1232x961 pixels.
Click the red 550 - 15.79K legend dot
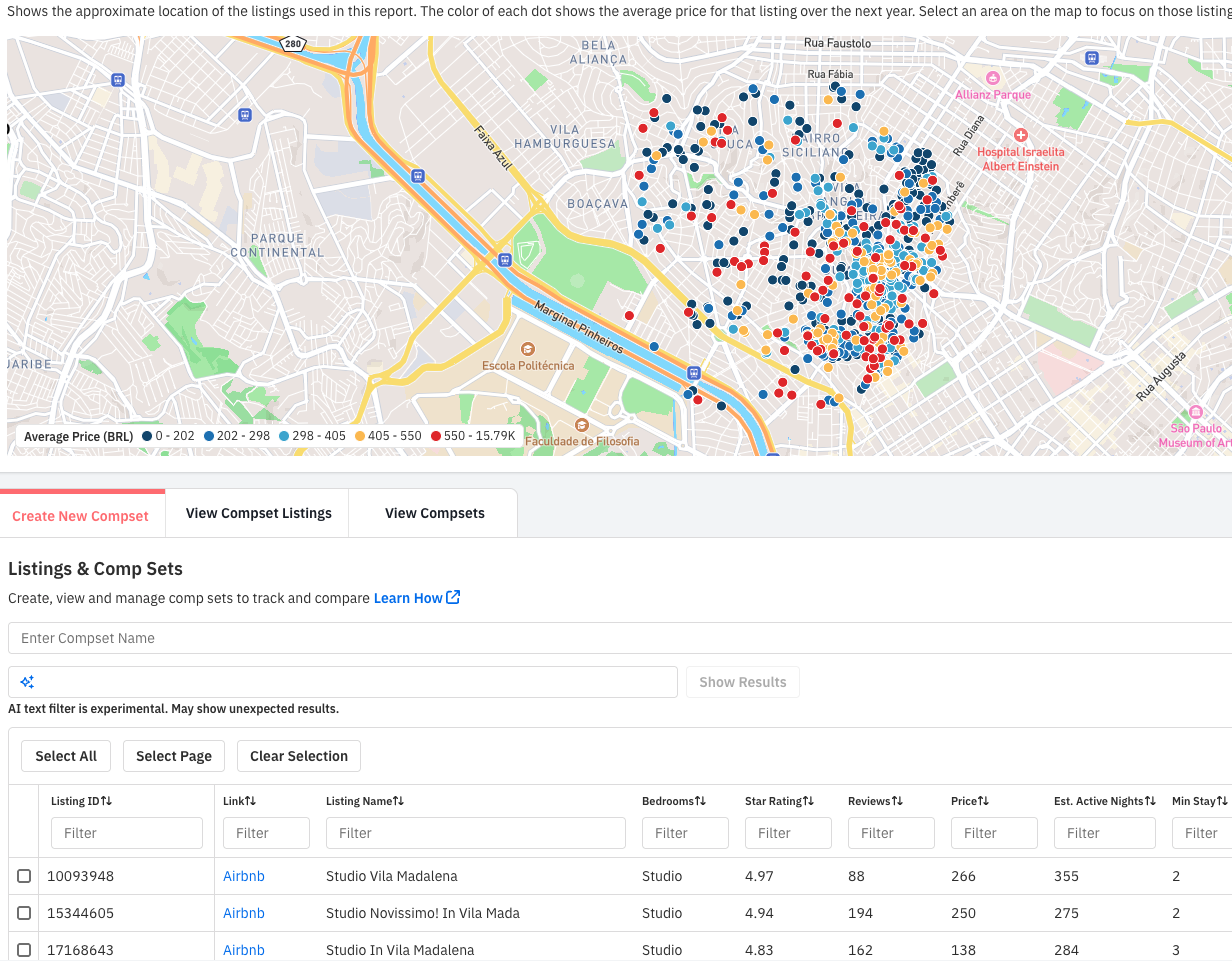[x=436, y=436]
